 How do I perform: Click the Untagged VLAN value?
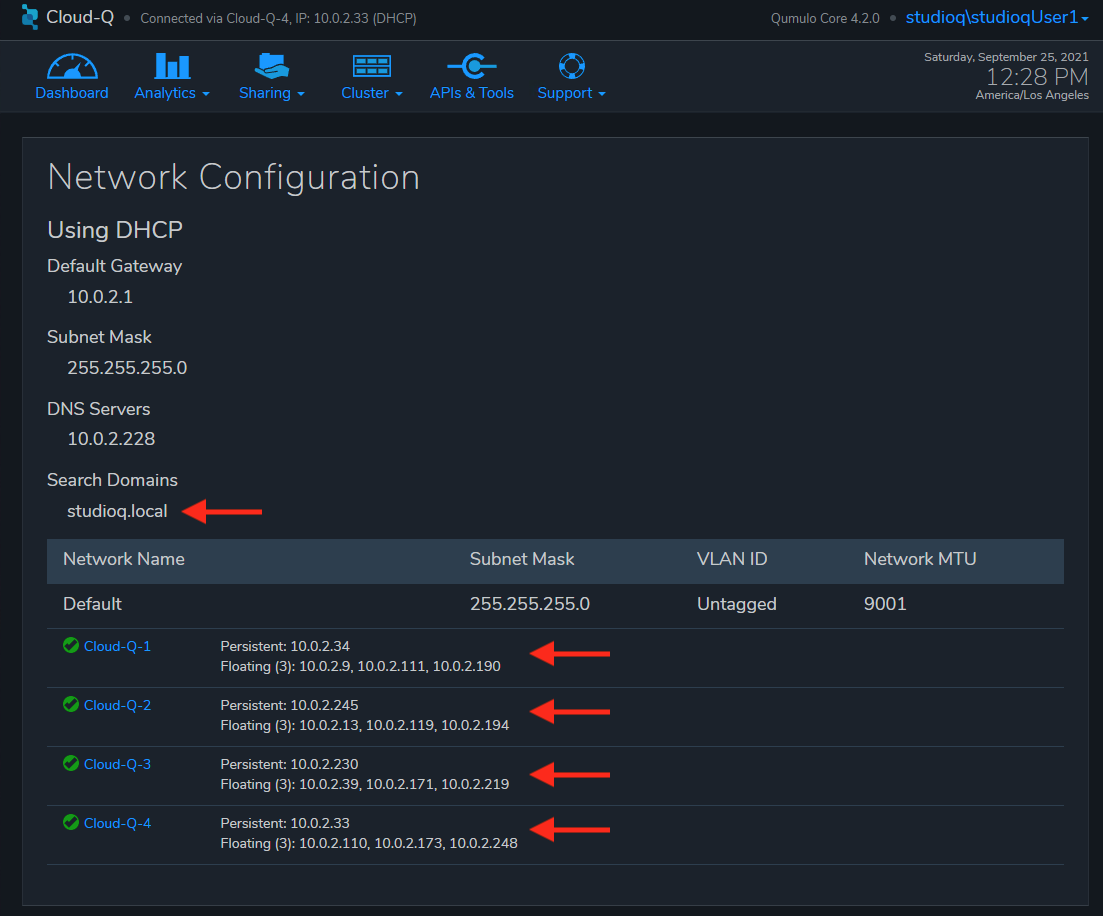(737, 604)
